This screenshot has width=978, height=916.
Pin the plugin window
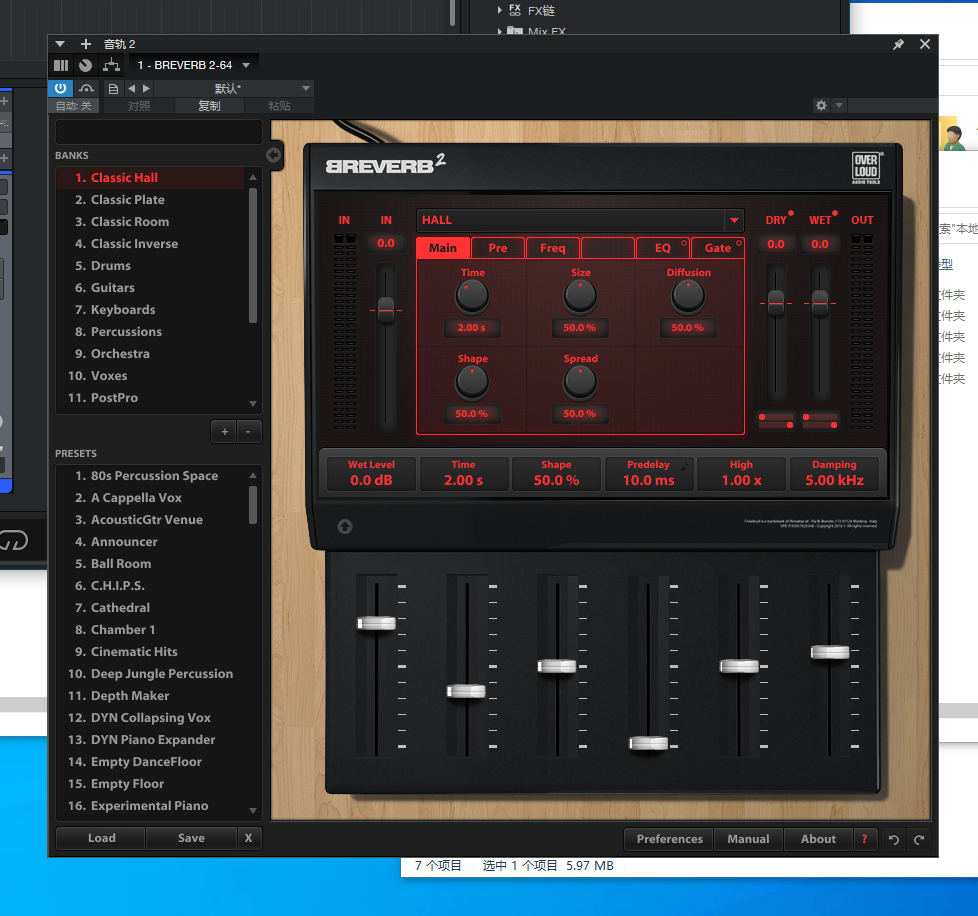click(x=898, y=44)
